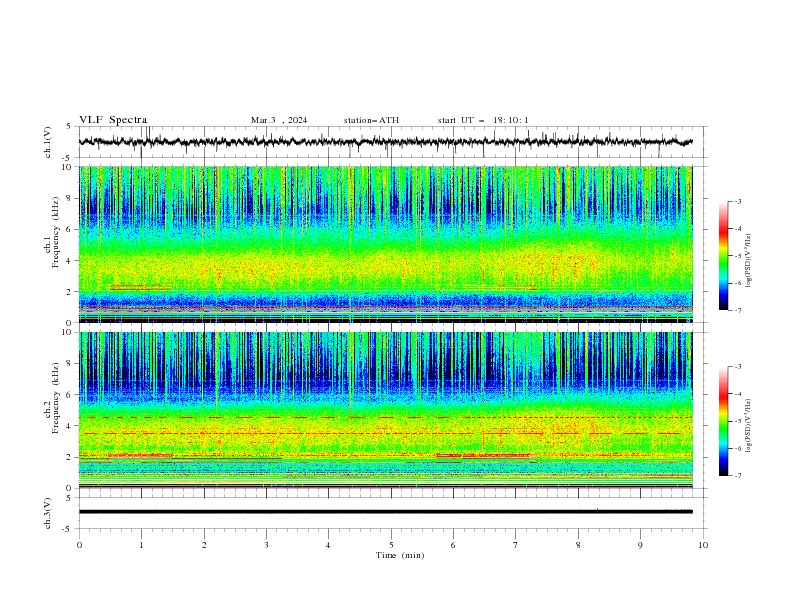
Task: Click the "-6" value on ch.2 colorbar
Action: tap(738, 448)
